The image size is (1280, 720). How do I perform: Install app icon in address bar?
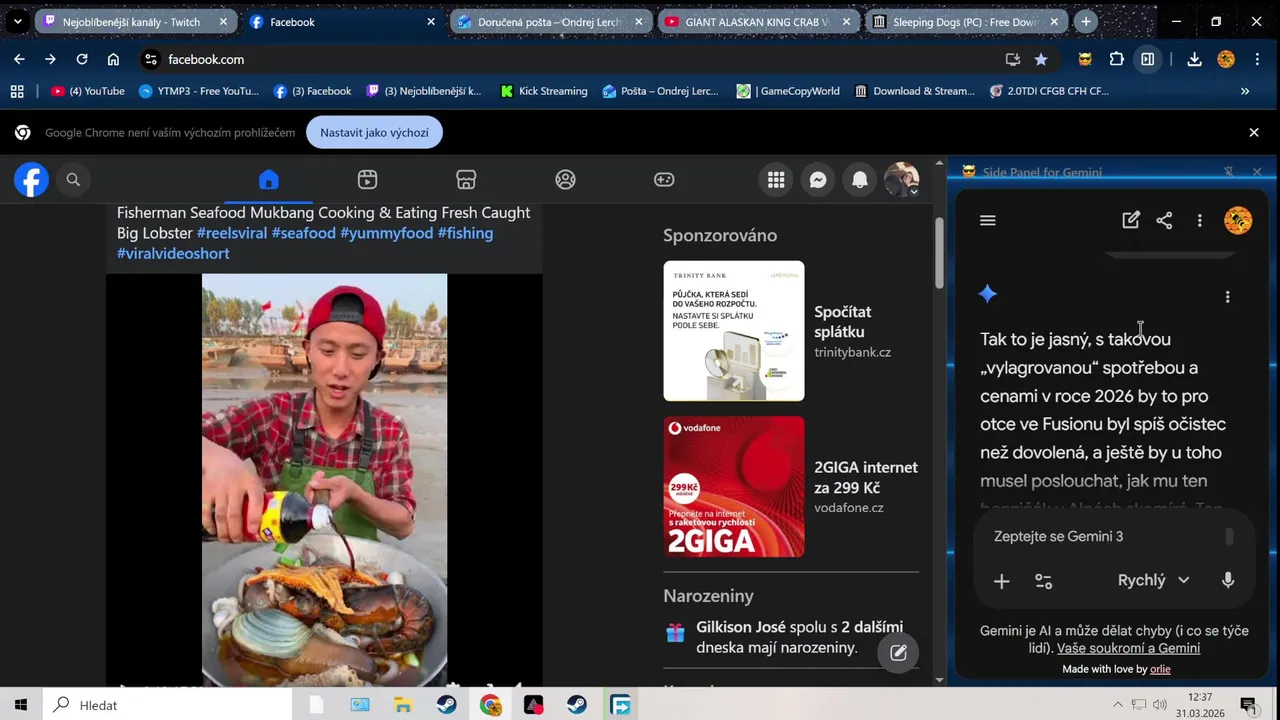click(x=1013, y=59)
